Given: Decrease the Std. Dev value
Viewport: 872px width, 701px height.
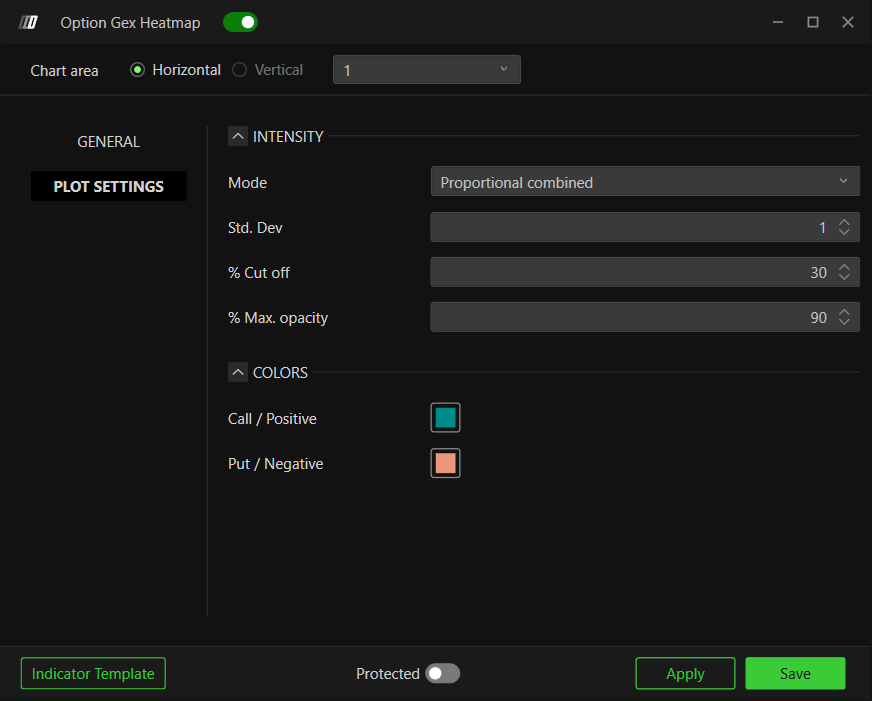Looking at the screenshot, I should point(844,232).
